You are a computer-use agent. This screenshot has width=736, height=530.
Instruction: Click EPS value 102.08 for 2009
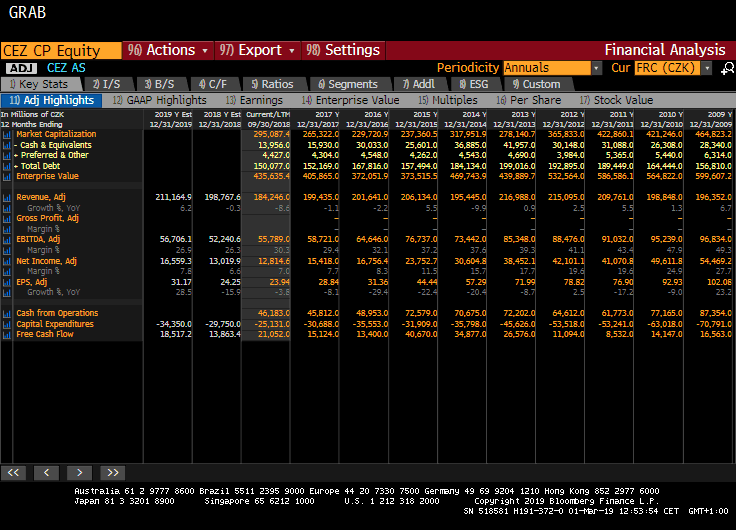pos(719,282)
